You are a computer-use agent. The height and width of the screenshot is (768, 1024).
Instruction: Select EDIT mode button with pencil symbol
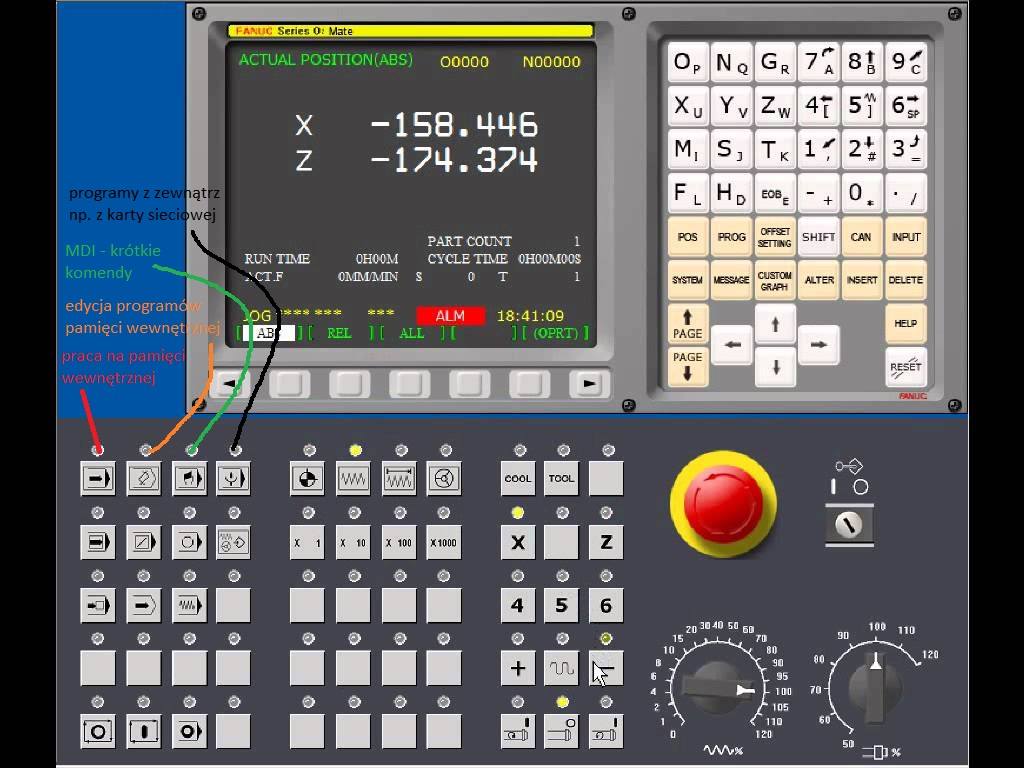point(144,479)
